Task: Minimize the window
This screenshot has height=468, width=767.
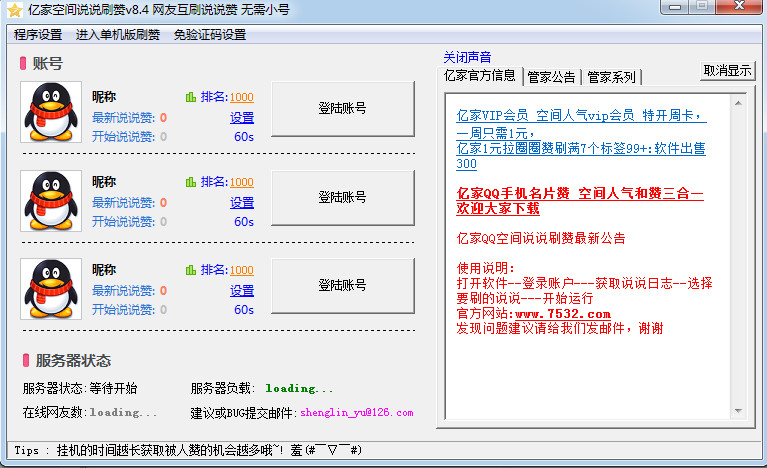Action: (x=675, y=7)
